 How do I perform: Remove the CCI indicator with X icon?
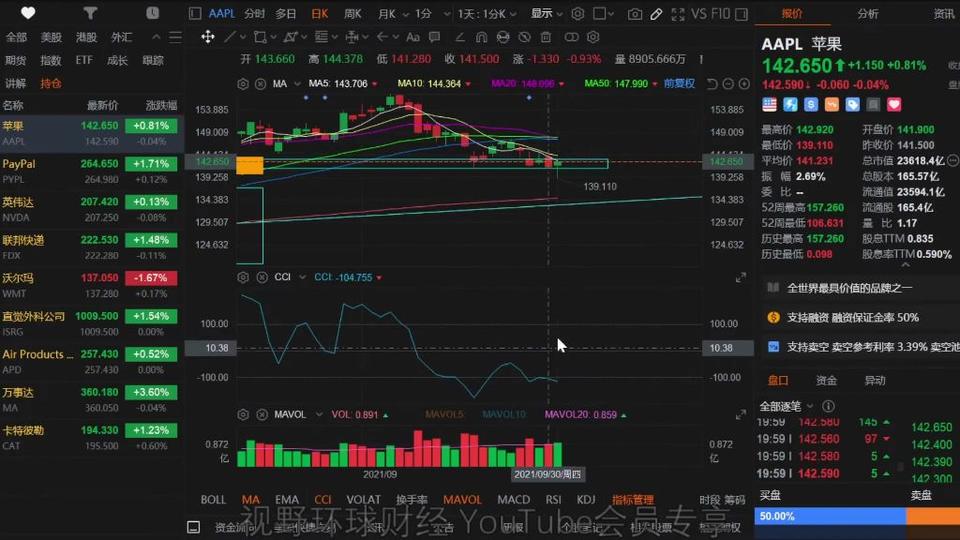pyautogui.click(x=262, y=277)
